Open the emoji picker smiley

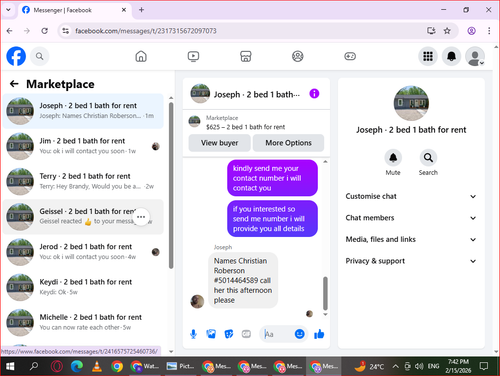(300, 334)
